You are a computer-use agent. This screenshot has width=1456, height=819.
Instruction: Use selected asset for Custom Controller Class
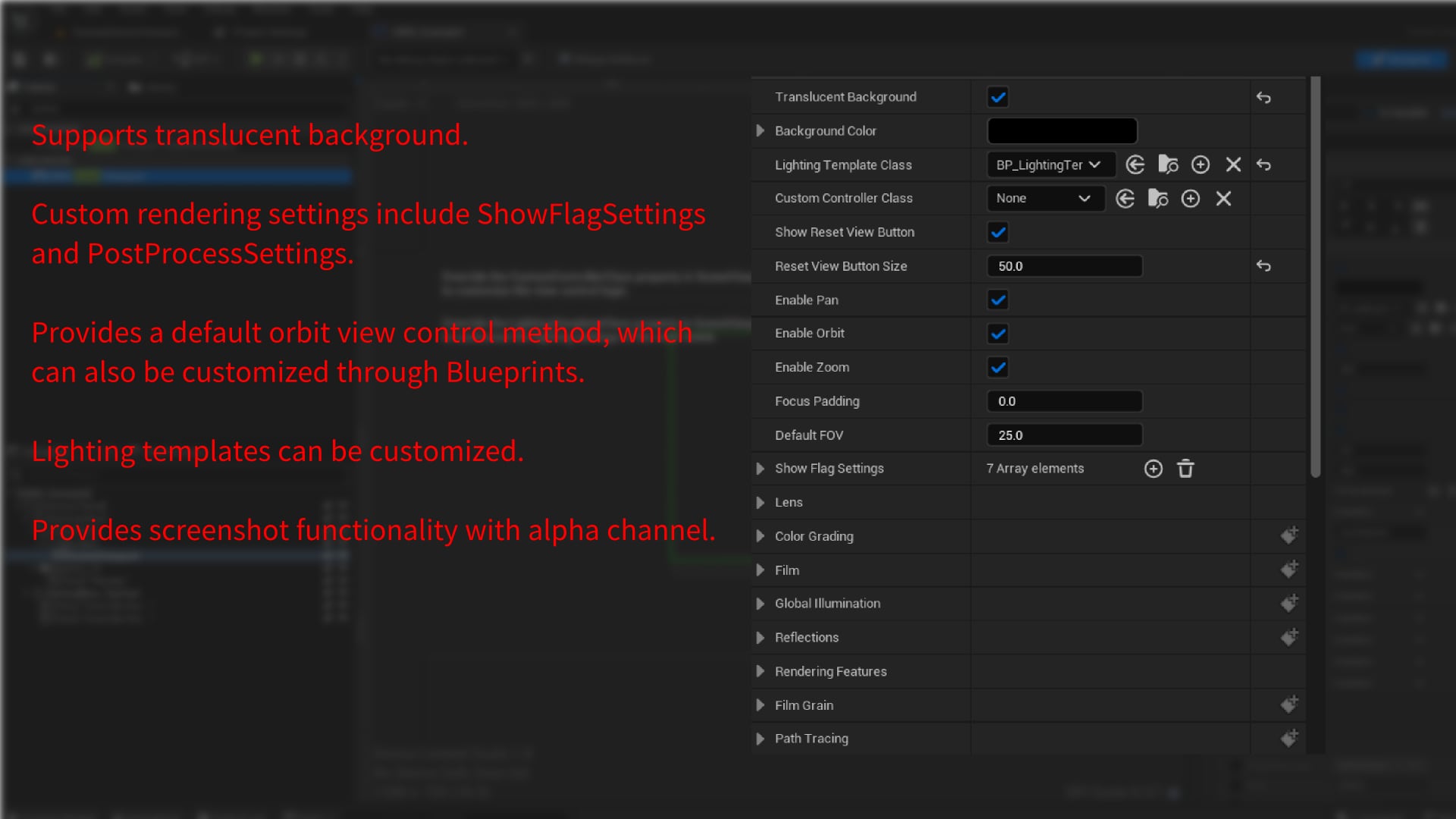pos(1125,199)
